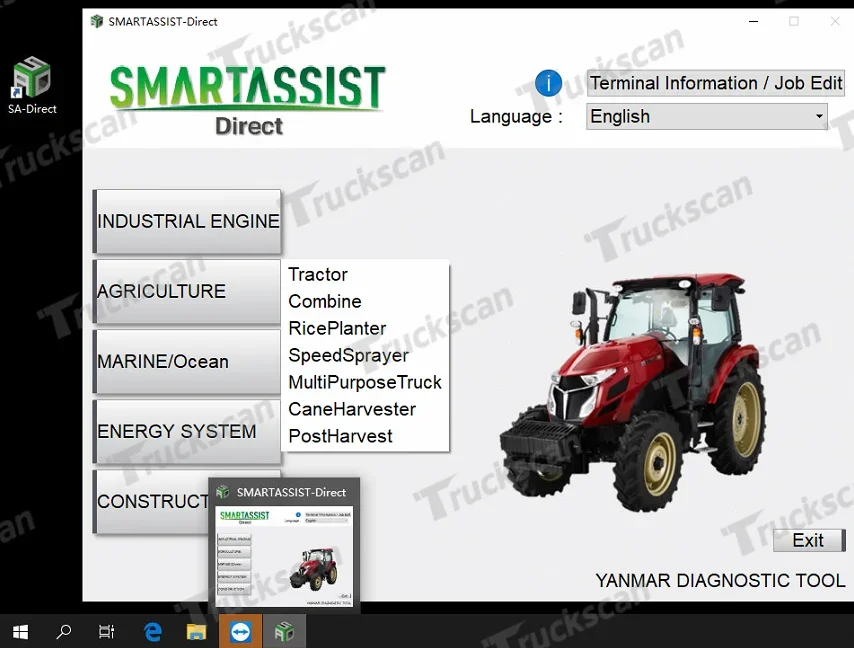Open File Explorer from the taskbar

click(196, 631)
